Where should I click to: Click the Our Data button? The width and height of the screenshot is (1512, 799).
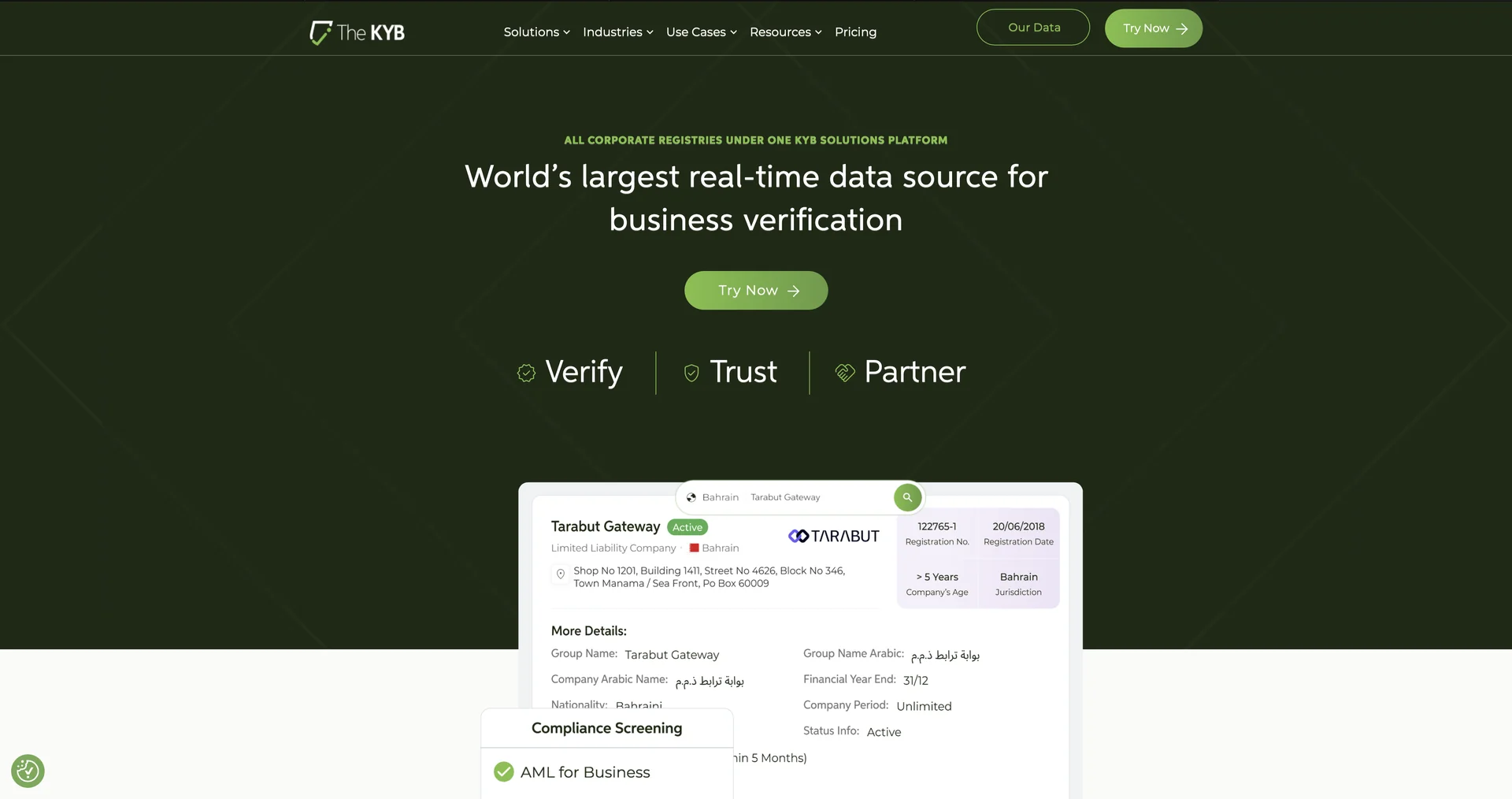pyautogui.click(x=1033, y=28)
